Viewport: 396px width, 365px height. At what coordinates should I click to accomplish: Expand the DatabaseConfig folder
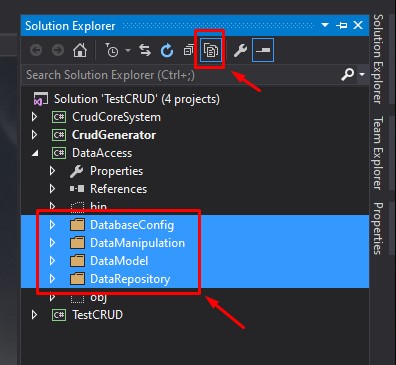point(52,225)
